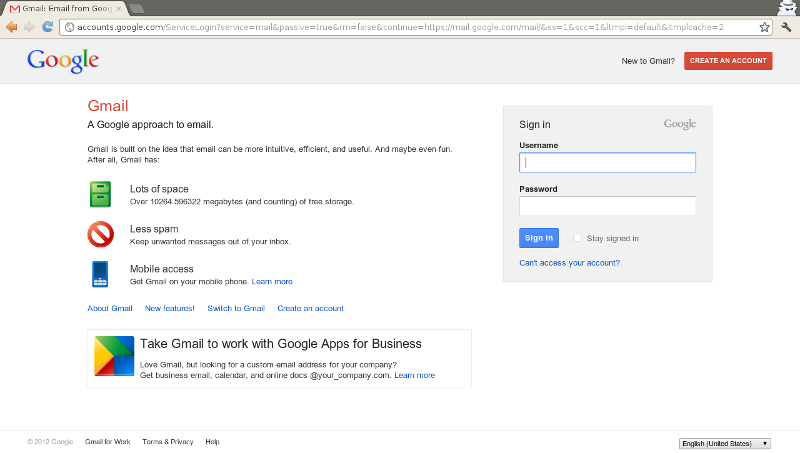Click the Lots of space heading
The image size is (800, 453).
159,189
